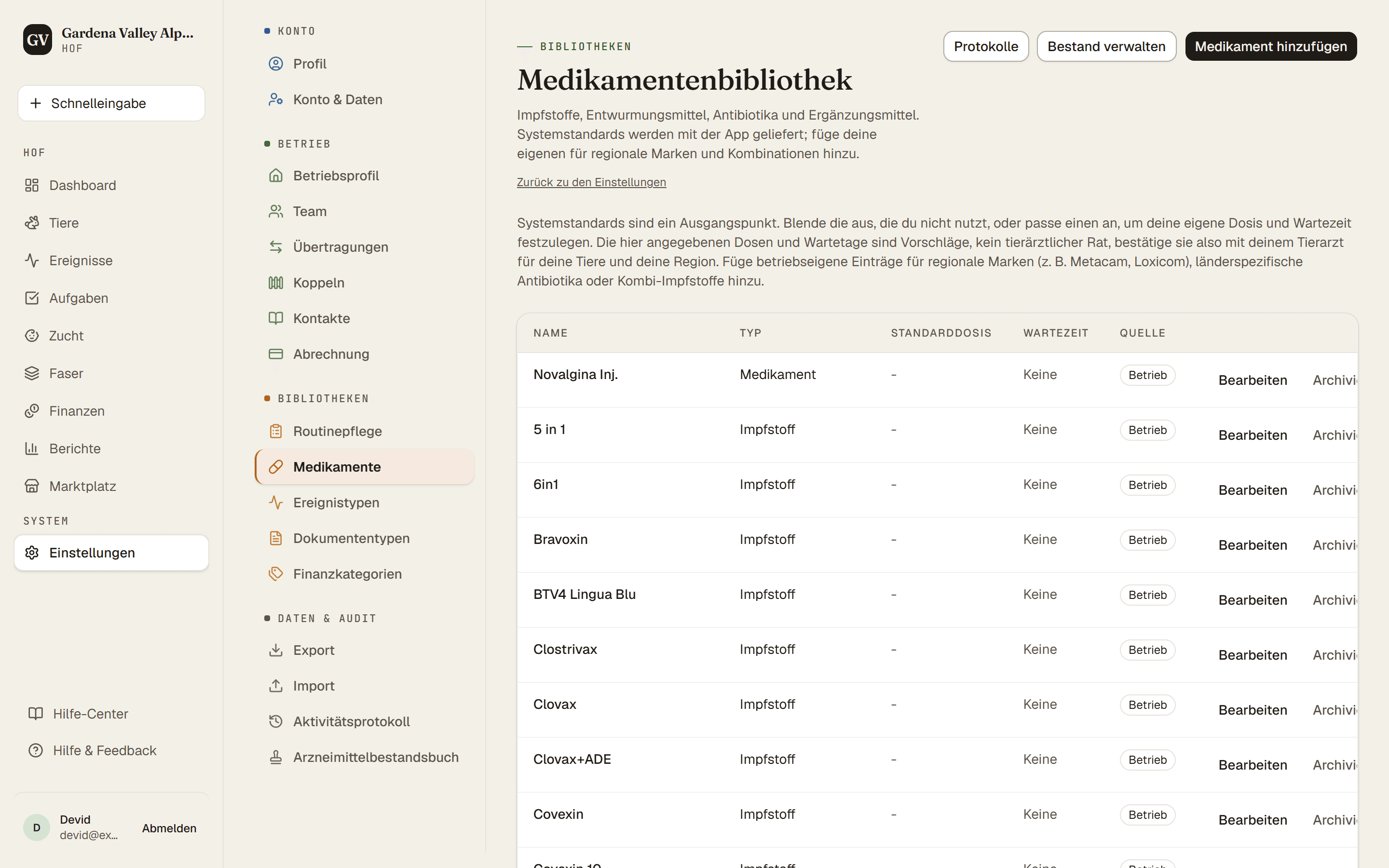1389x868 pixels.
Task: Click the Konto & Daten user-gear icon
Action: coord(275,99)
